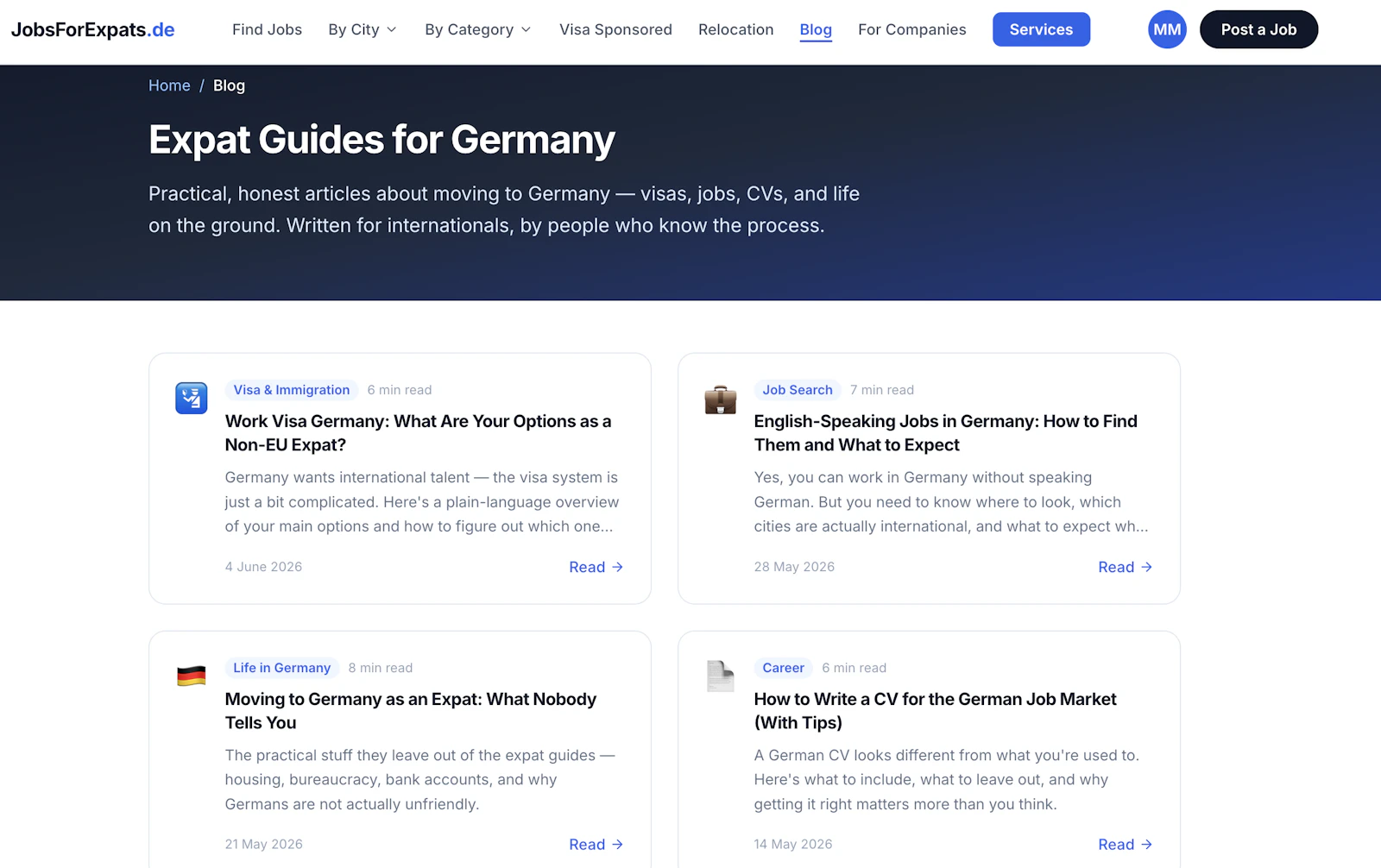Click the JobsForExpats.de logo
Viewport: 1381px width, 868px height.
coord(92,29)
